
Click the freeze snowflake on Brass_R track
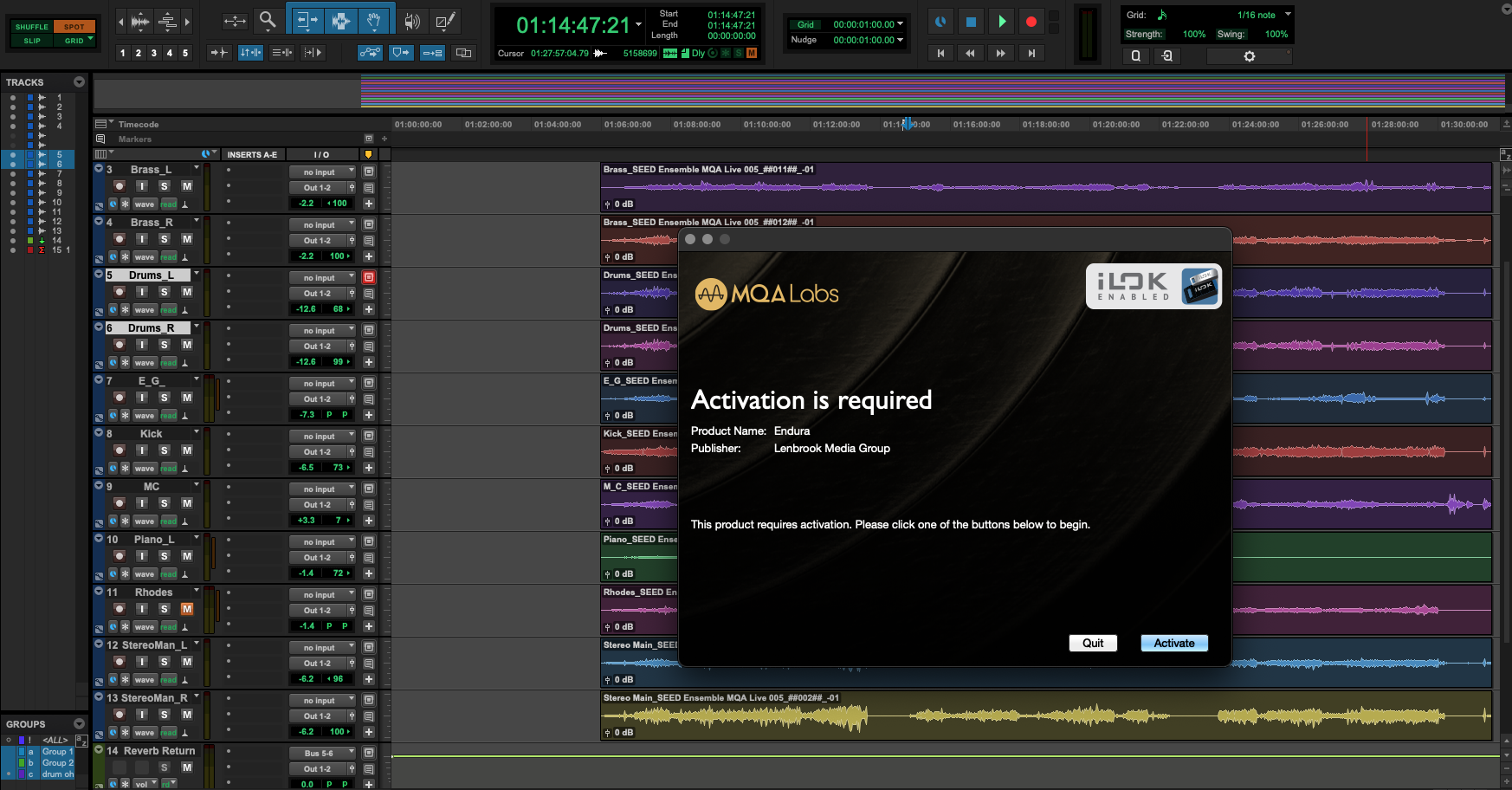click(126, 256)
